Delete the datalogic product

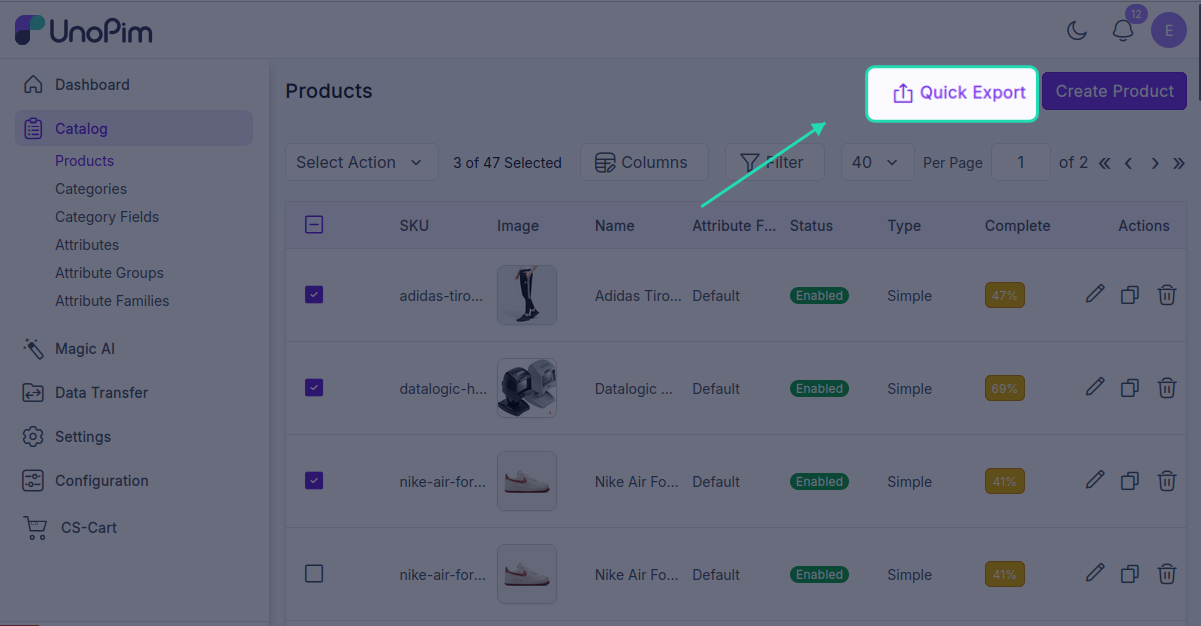1166,388
